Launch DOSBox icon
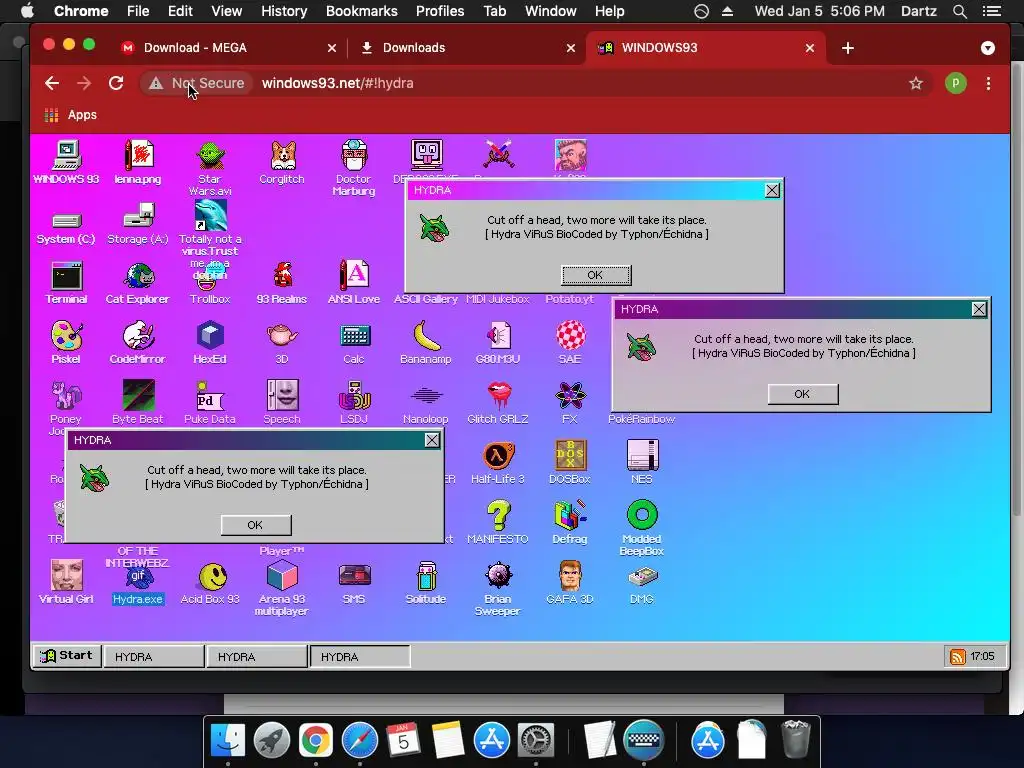This screenshot has height=768, width=1024. (x=569, y=462)
